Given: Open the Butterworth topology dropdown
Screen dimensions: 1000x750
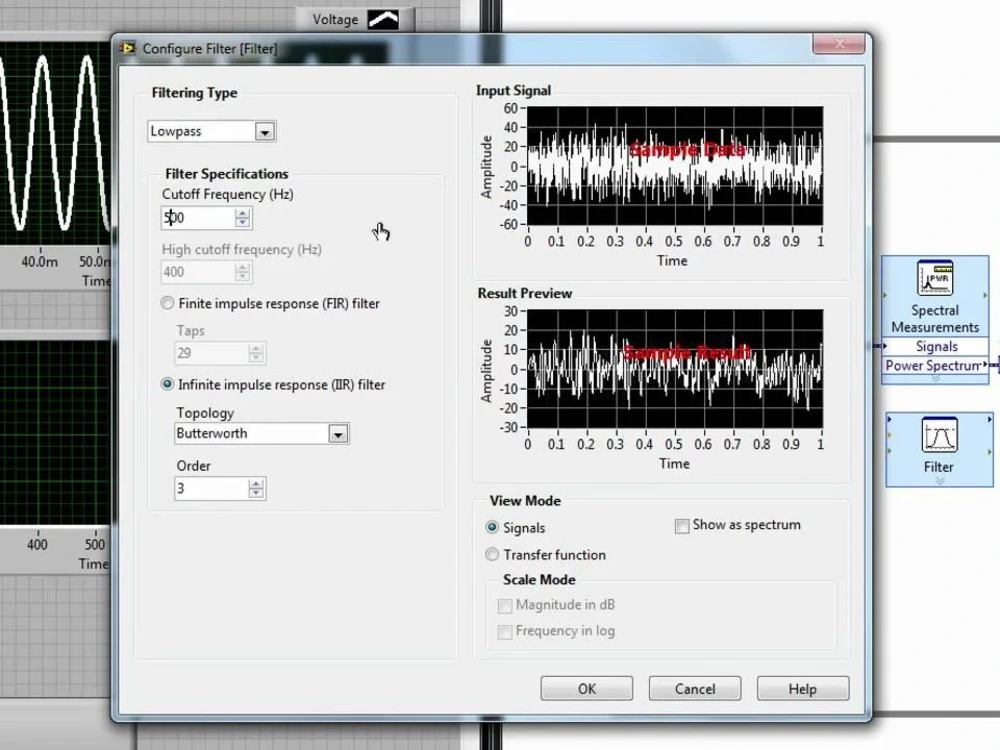Looking at the screenshot, I should (338, 433).
